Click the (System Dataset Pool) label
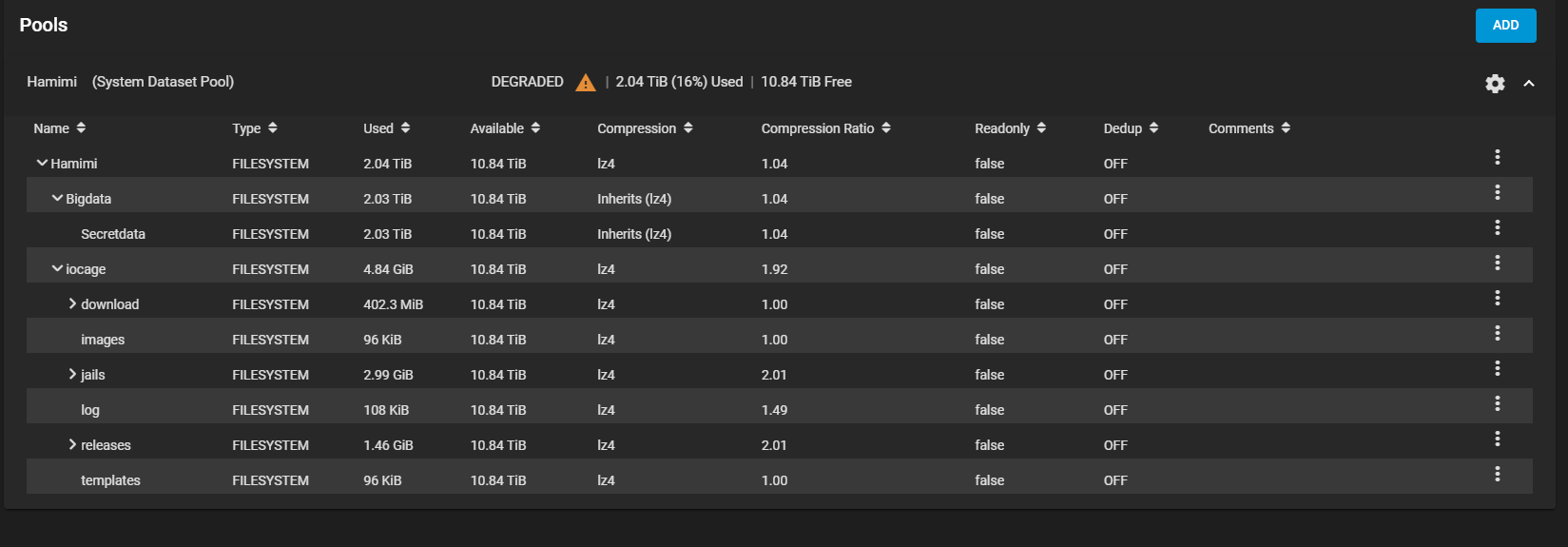Viewport: 1568px width, 547px height. click(163, 82)
